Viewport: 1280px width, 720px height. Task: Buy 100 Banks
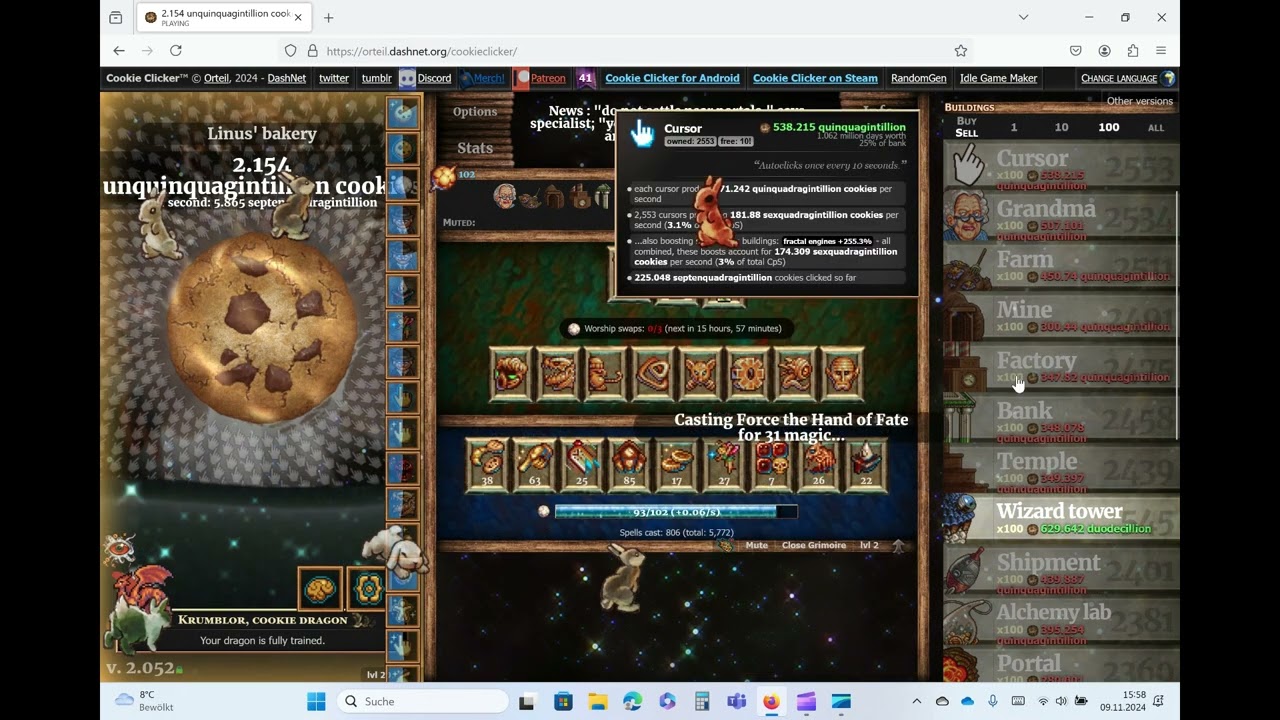pos(1061,418)
